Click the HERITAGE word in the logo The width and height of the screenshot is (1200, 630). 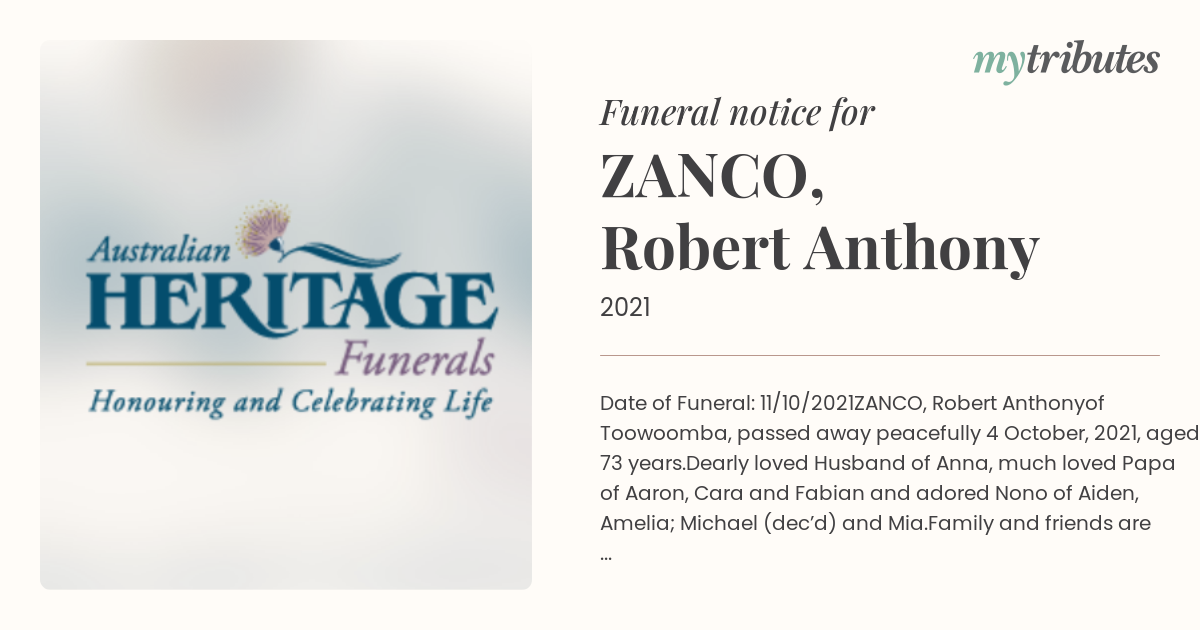pyautogui.click(x=291, y=303)
